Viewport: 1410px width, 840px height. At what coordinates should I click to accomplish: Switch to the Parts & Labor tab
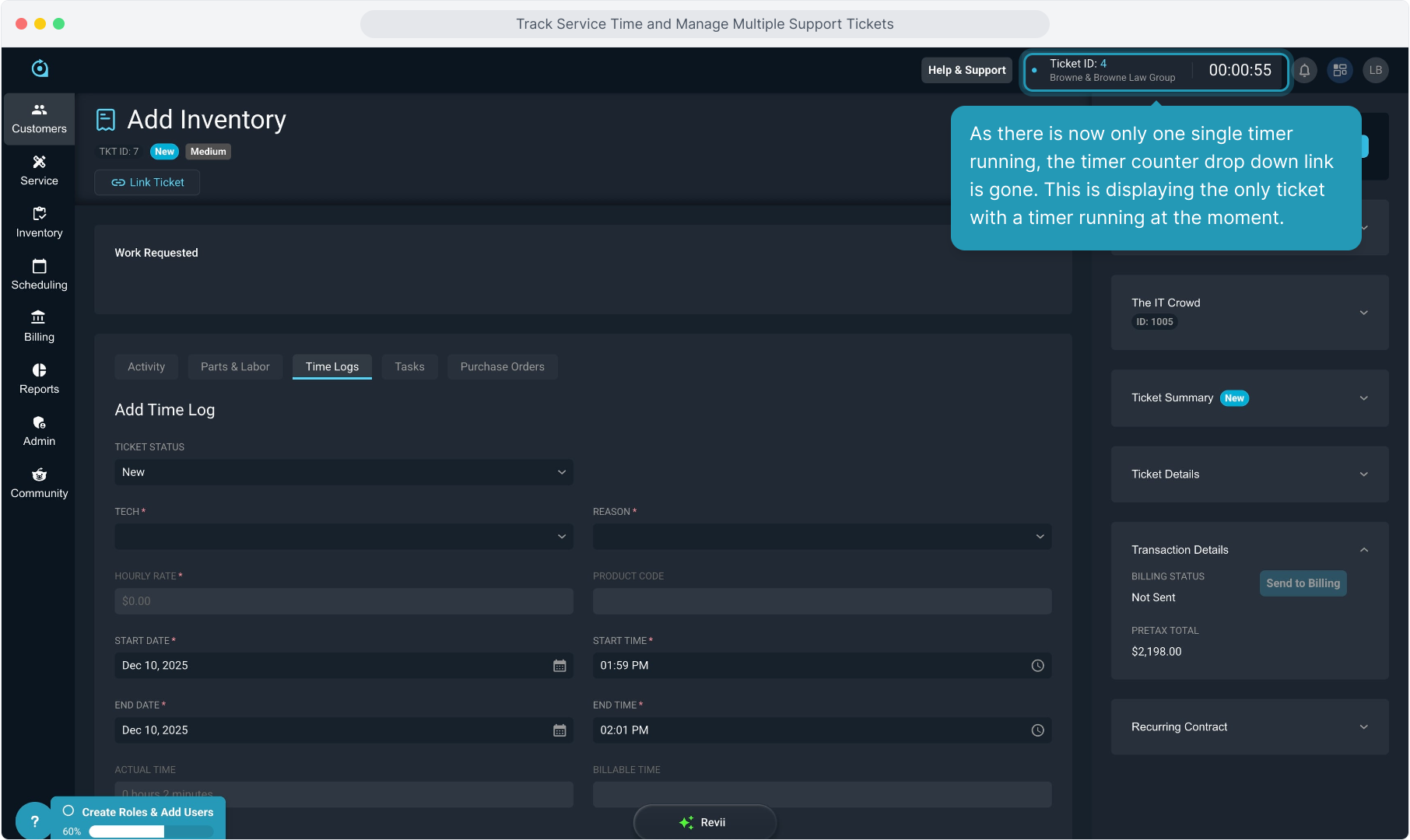point(235,367)
